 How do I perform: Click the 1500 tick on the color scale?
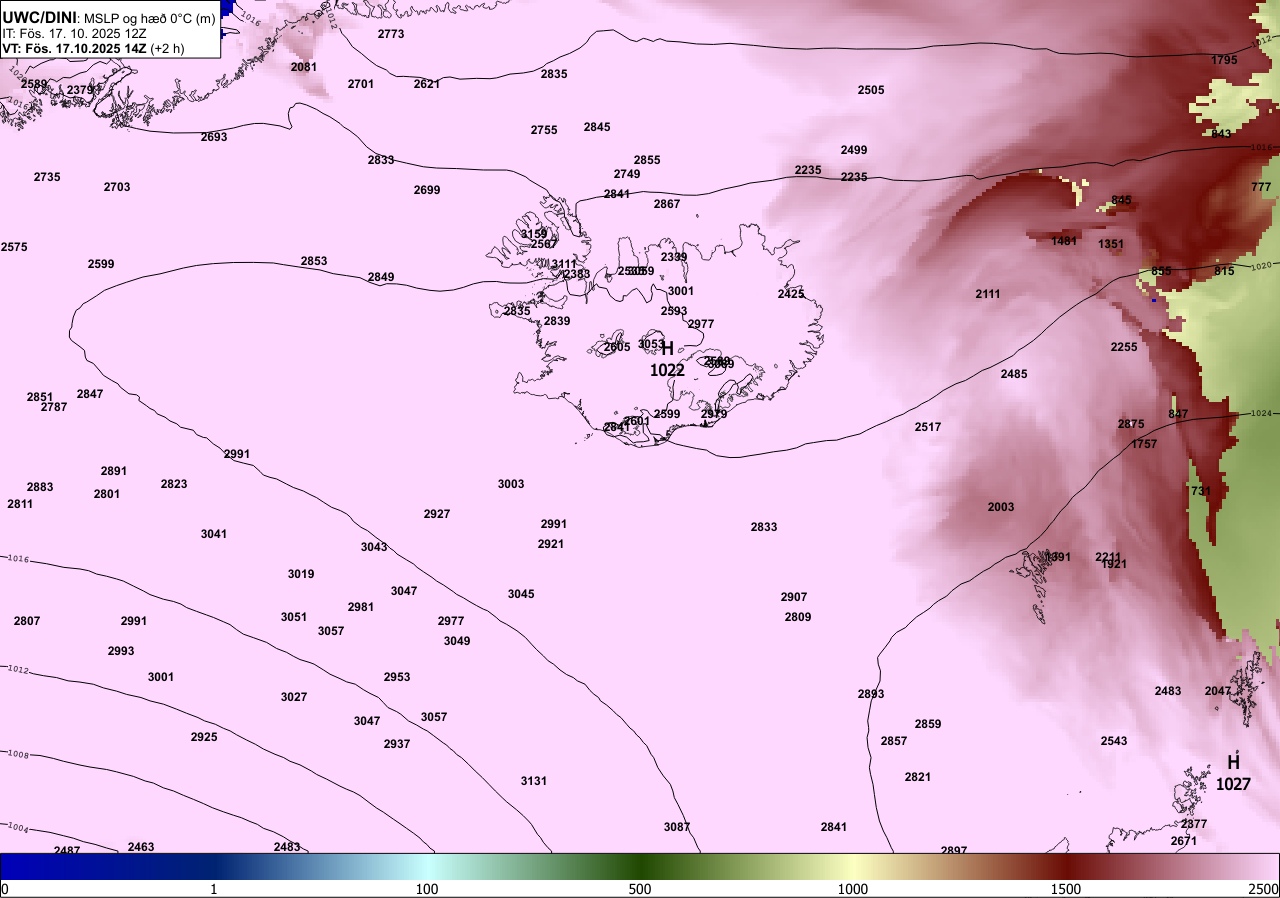pyautogui.click(x=1066, y=889)
